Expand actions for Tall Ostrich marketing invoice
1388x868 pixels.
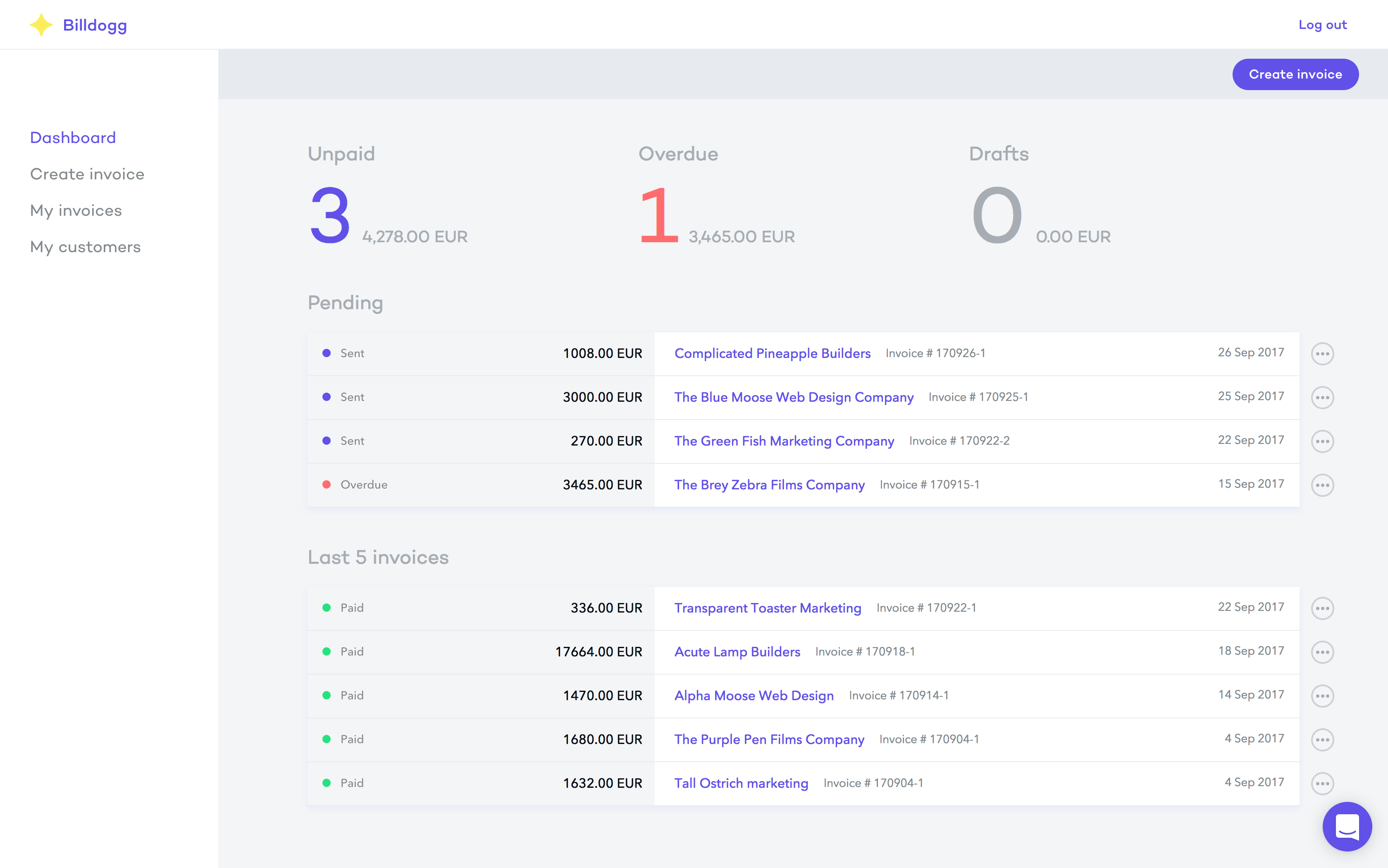pos(1322,783)
